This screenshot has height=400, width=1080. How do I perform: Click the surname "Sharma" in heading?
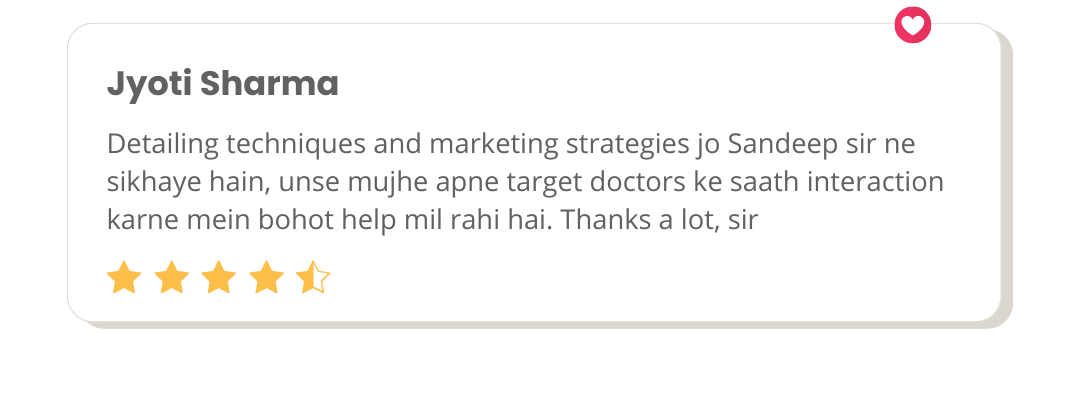point(269,83)
